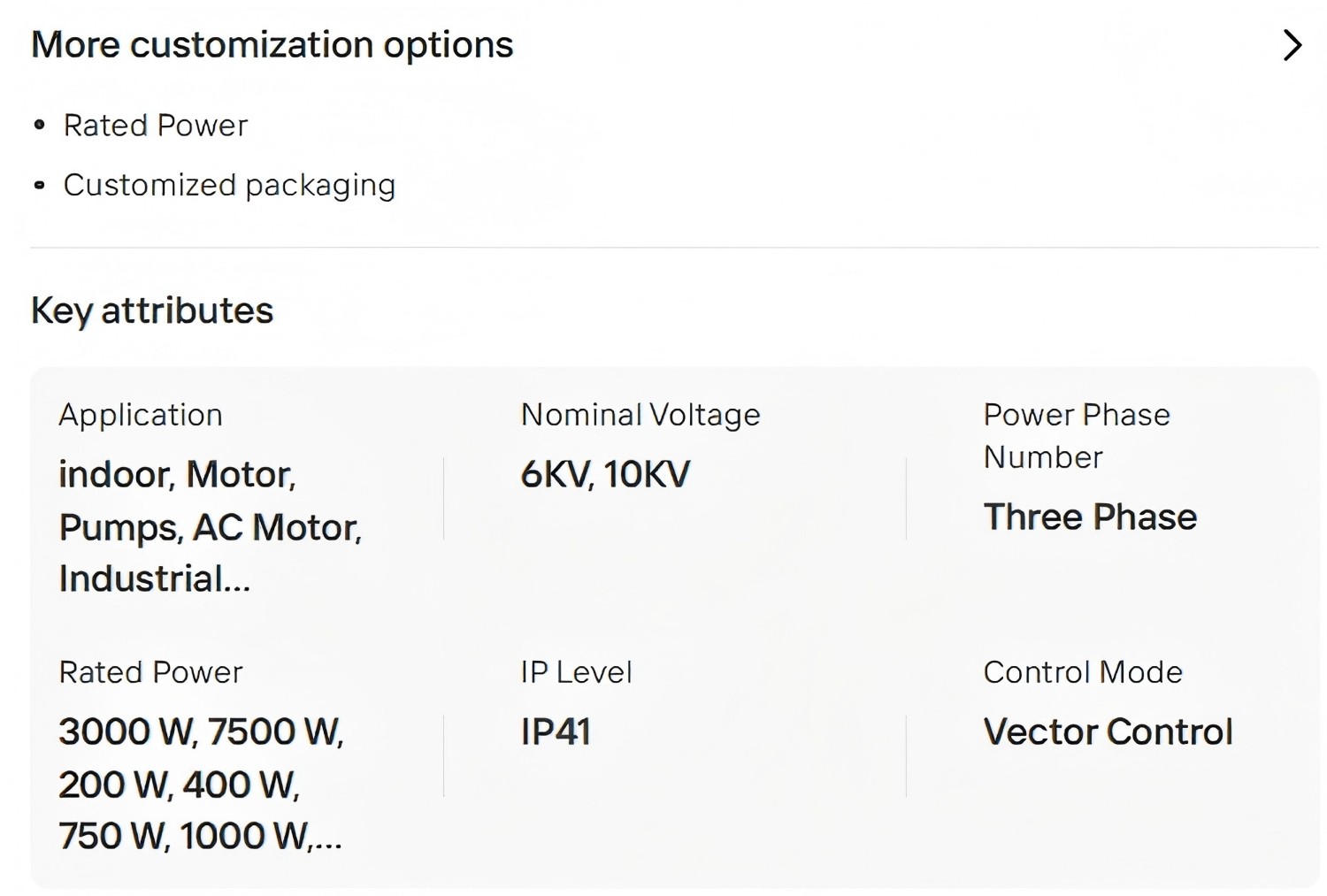Click the Key attributes heading
Viewport: 1327px width, 896px height.
click(x=152, y=310)
